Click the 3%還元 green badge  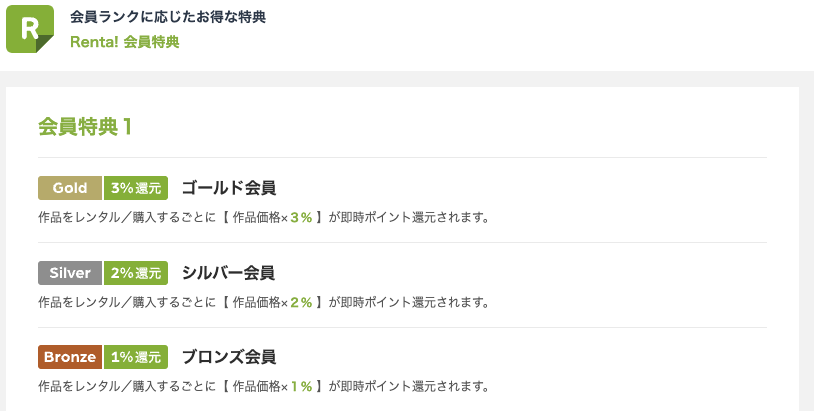coord(136,188)
